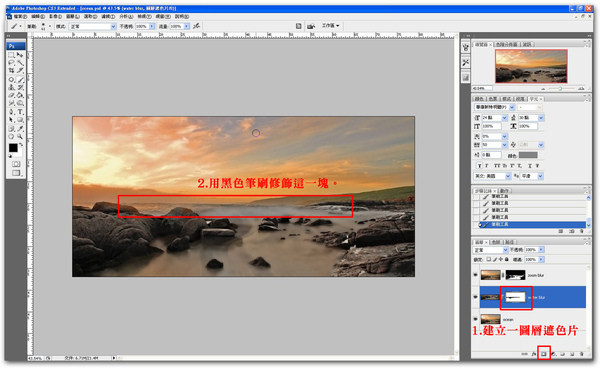Select the Hand tool
The width and height of the screenshot is (600, 368).
point(11,137)
